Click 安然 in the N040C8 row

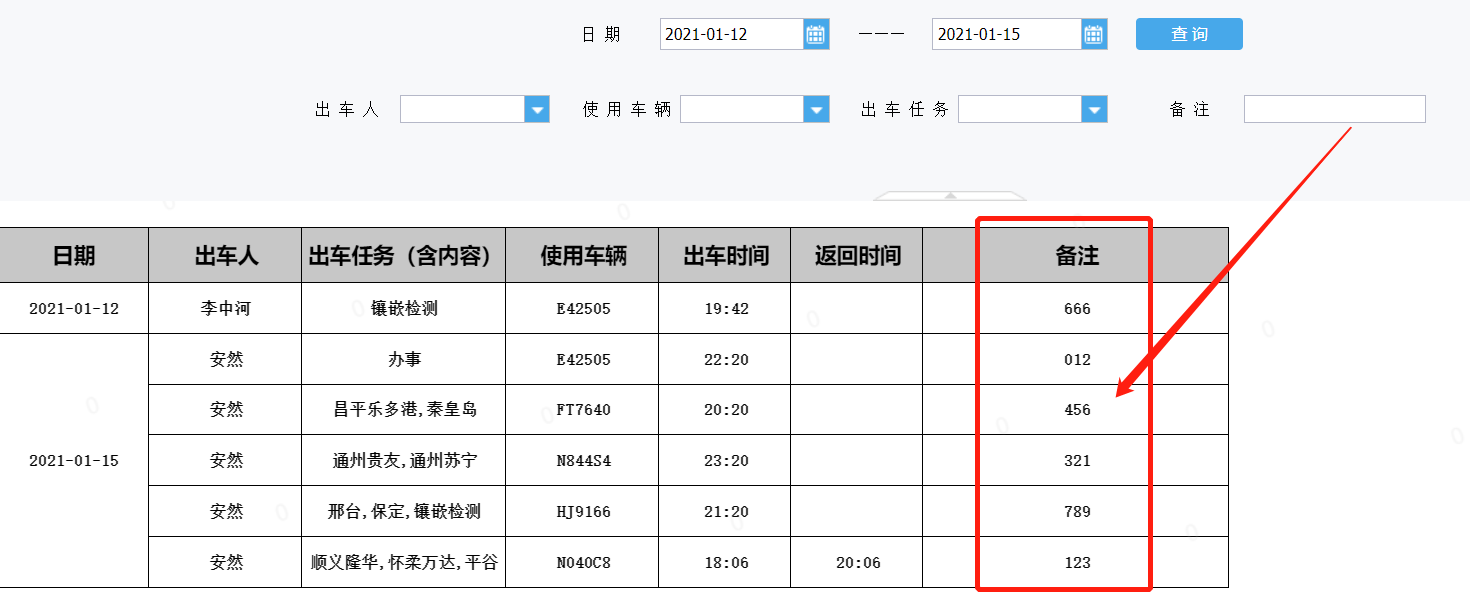pyautogui.click(x=226, y=563)
